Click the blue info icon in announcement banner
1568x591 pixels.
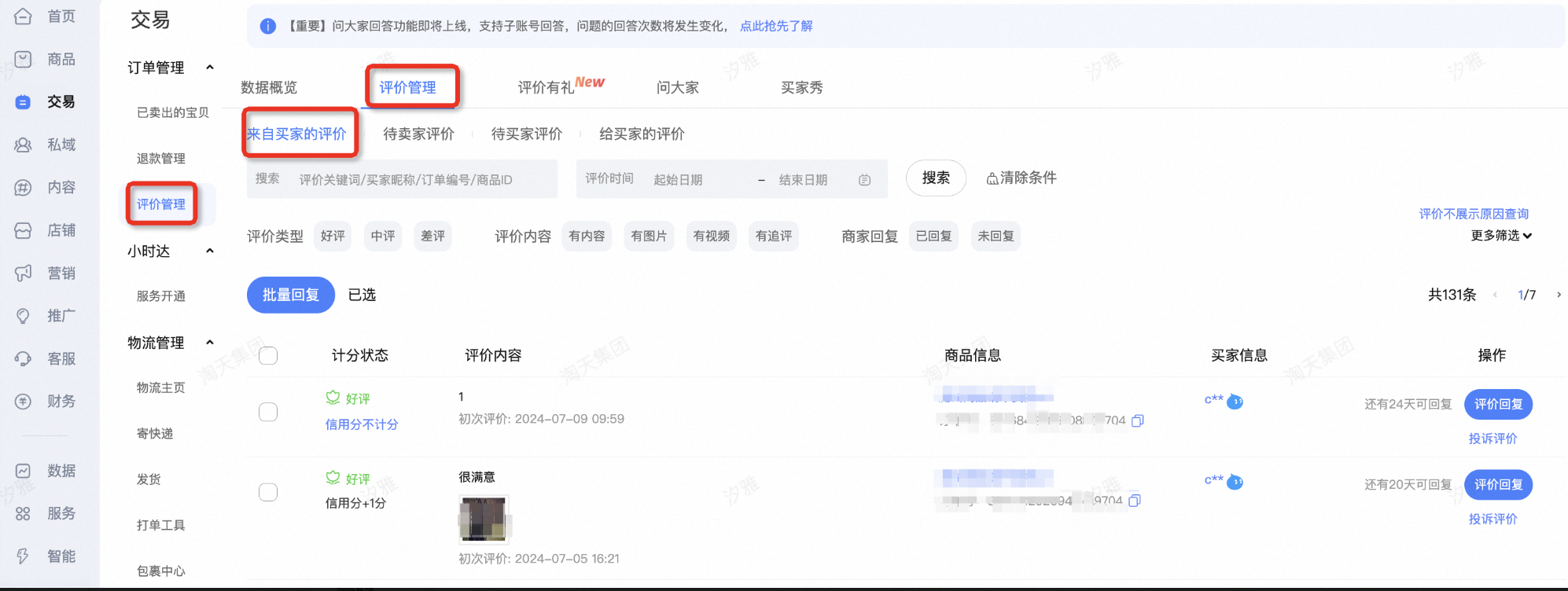pyautogui.click(x=268, y=26)
